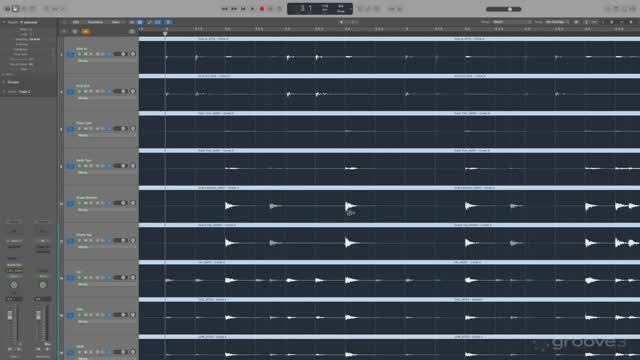Solo the Kick In track
Viewport: 640px width, 360px height.
(91, 54)
